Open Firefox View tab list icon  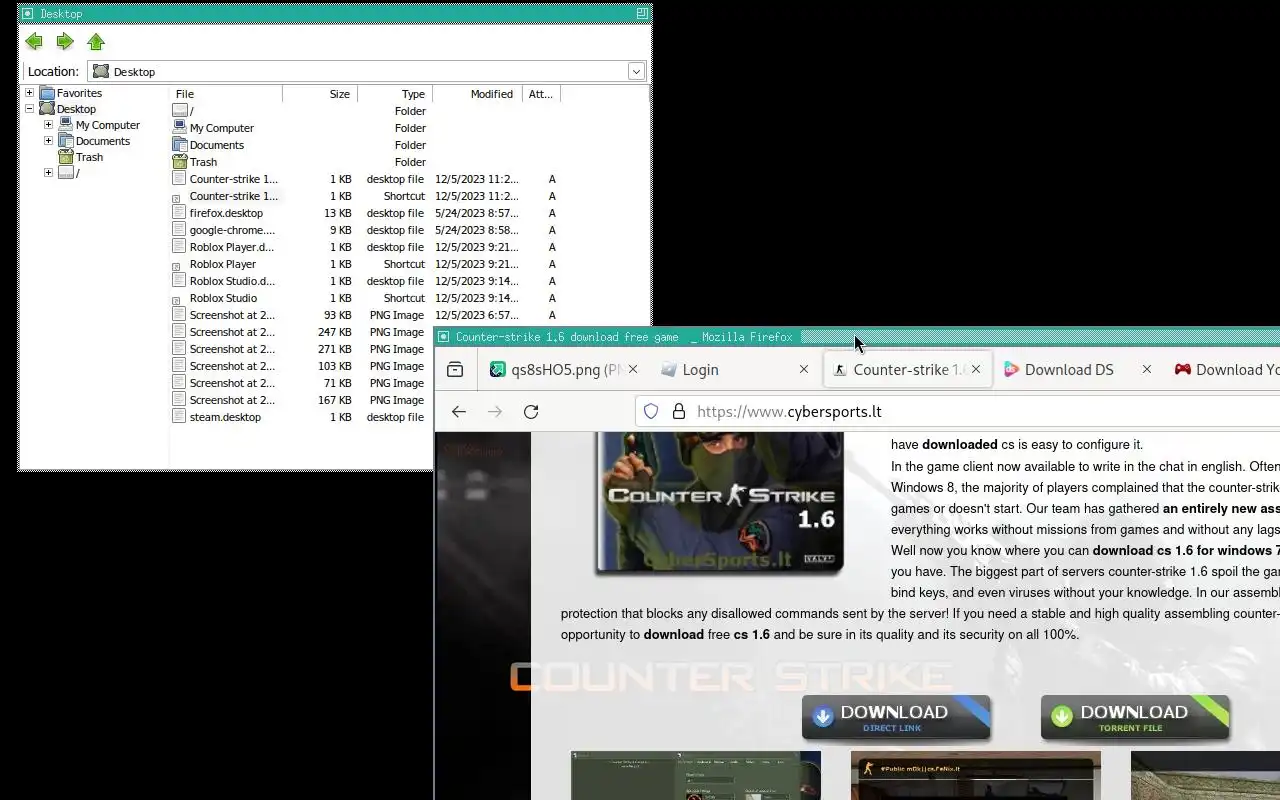click(455, 370)
